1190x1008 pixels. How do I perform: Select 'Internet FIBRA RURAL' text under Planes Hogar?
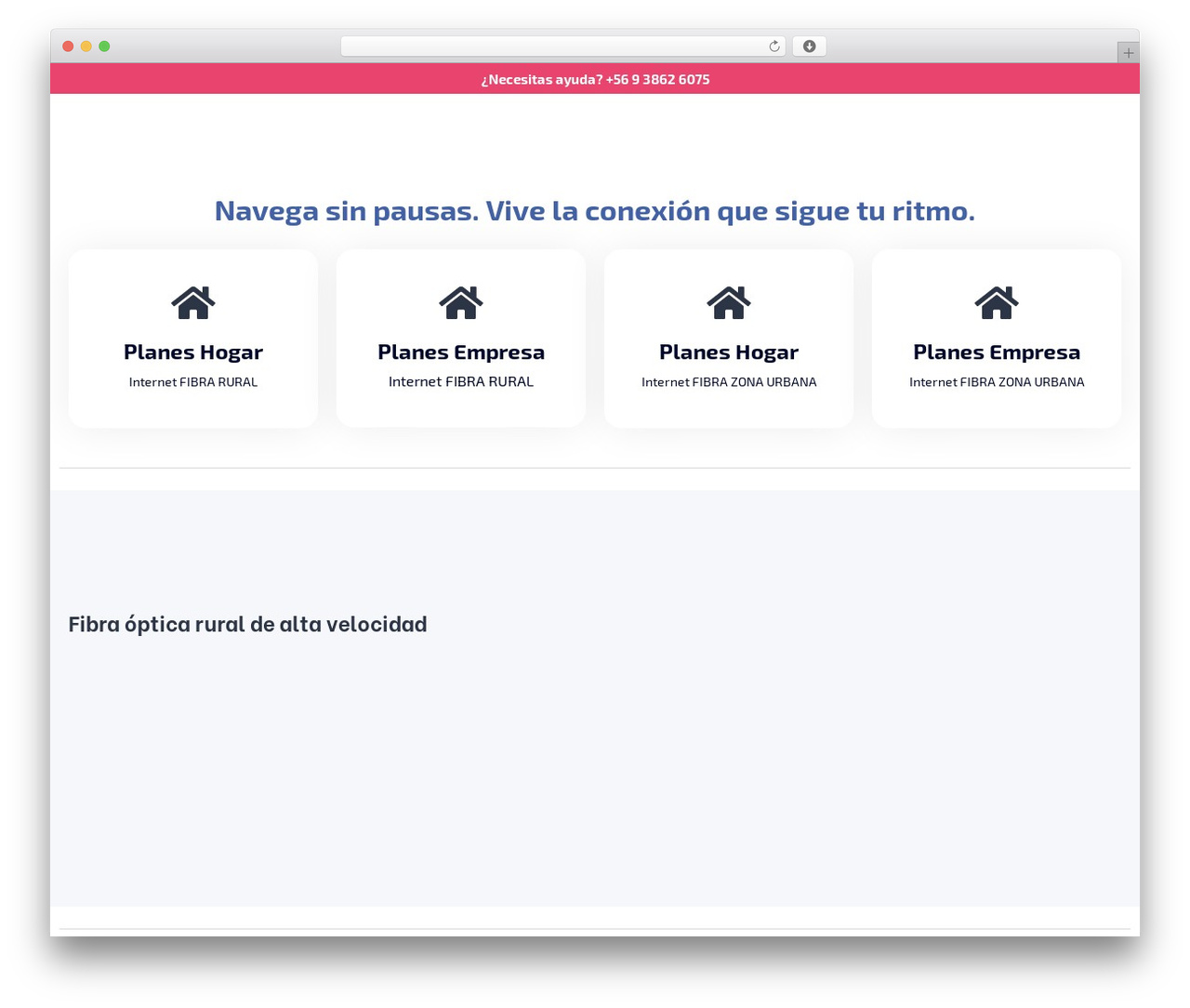coord(193,382)
